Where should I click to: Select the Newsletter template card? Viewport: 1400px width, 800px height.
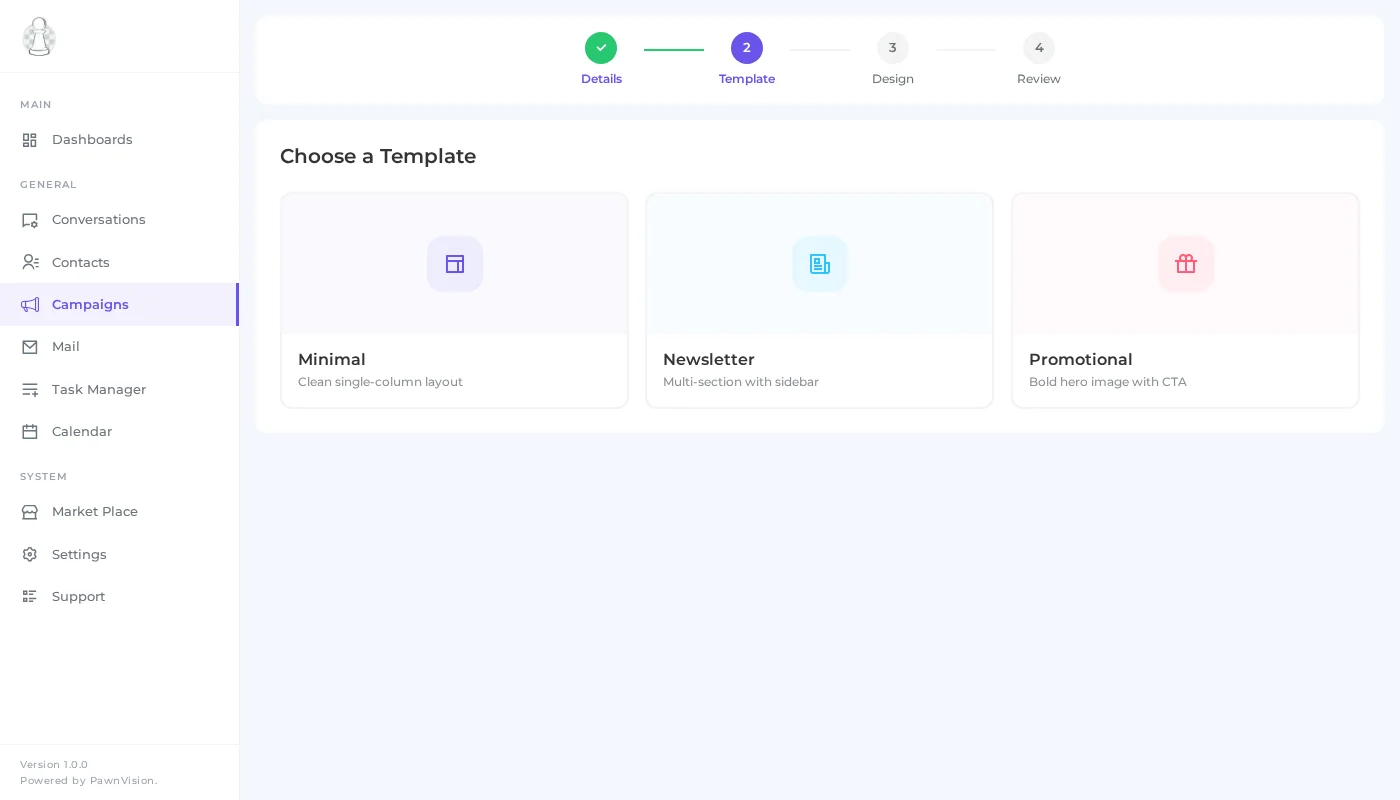pos(820,300)
